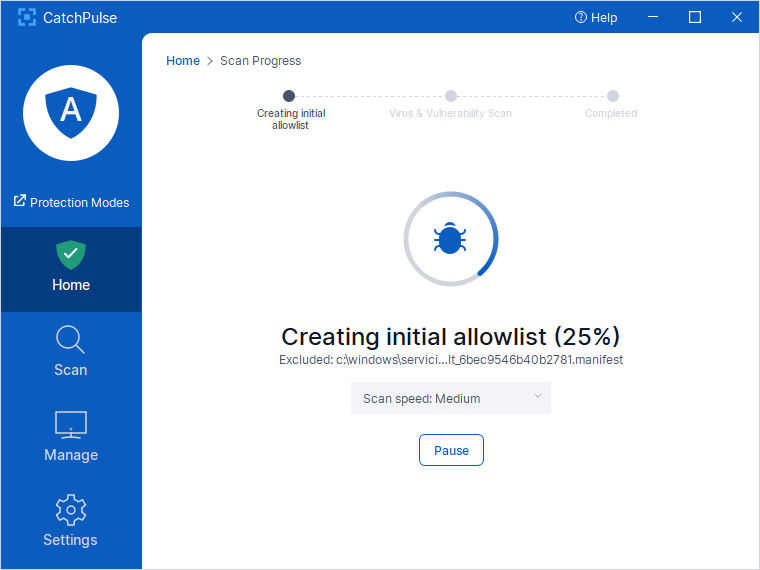Click the magnifying glass Scan icon
Image resolution: width=760 pixels, height=570 pixels.
coord(71,340)
